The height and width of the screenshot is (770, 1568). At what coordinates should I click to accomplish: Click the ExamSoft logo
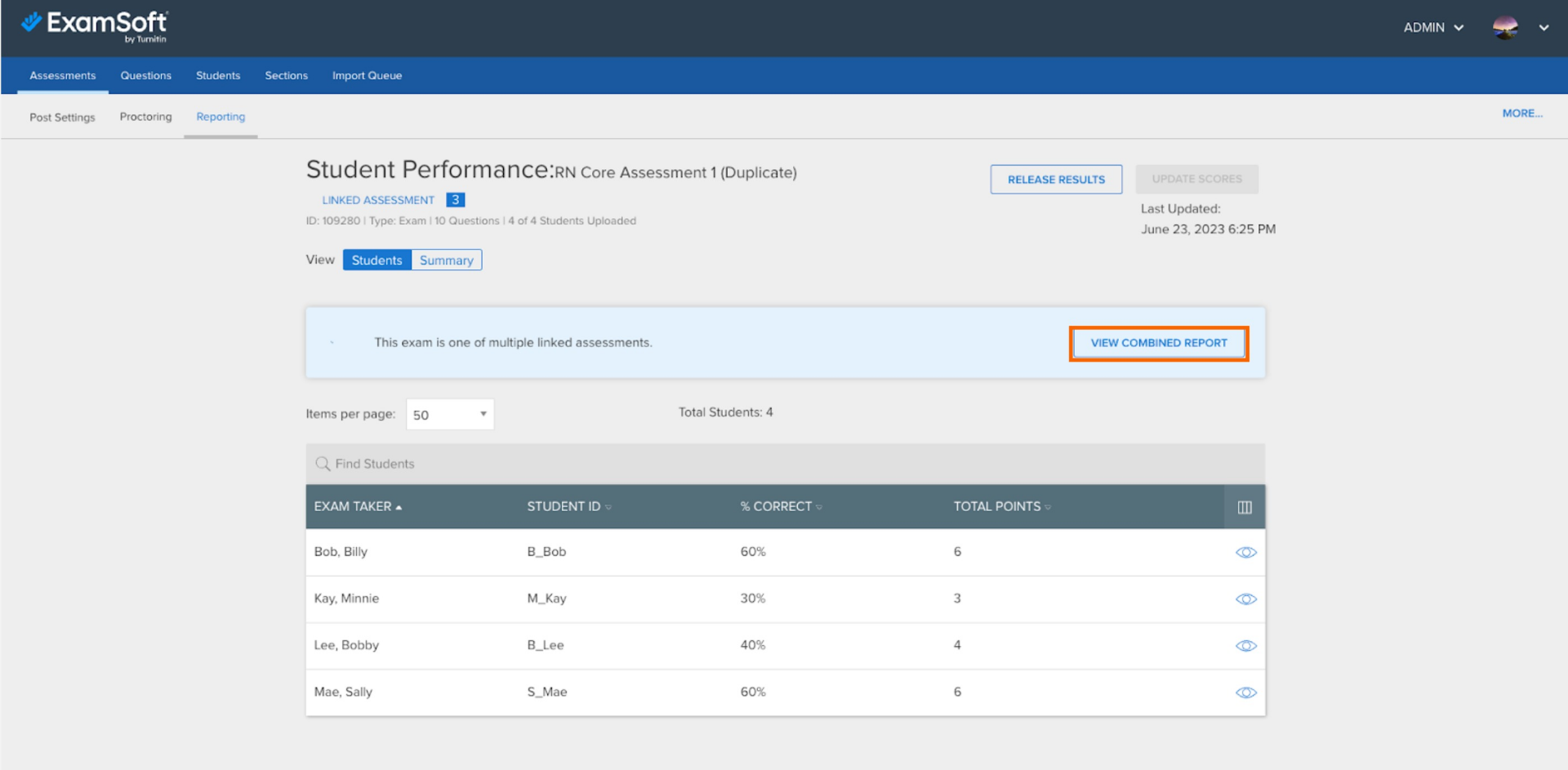pos(94,26)
